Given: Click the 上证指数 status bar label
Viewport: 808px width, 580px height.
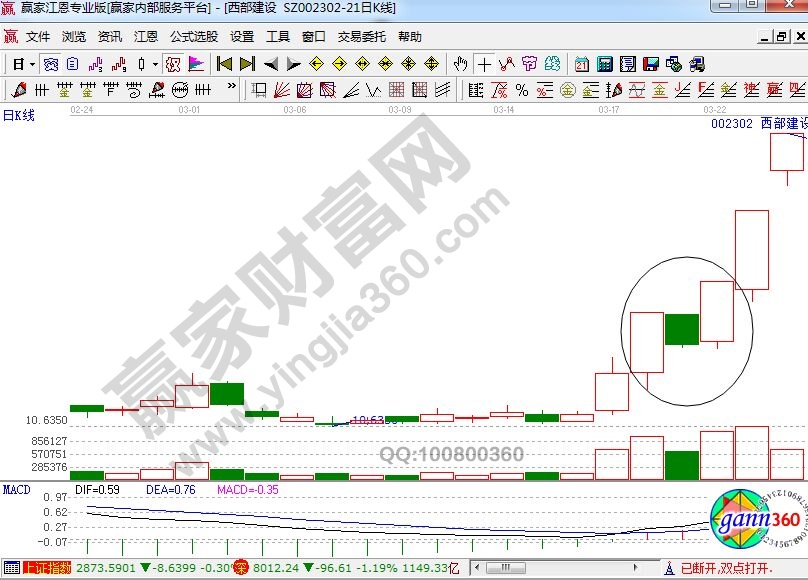Looking at the screenshot, I should coord(48,568).
